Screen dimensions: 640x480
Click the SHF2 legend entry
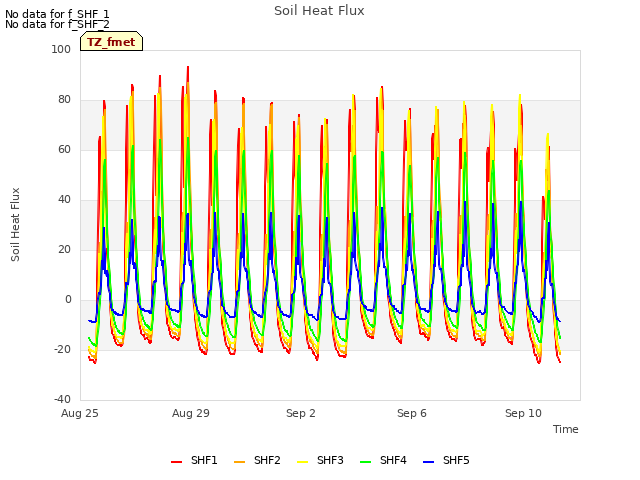click(x=257, y=460)
